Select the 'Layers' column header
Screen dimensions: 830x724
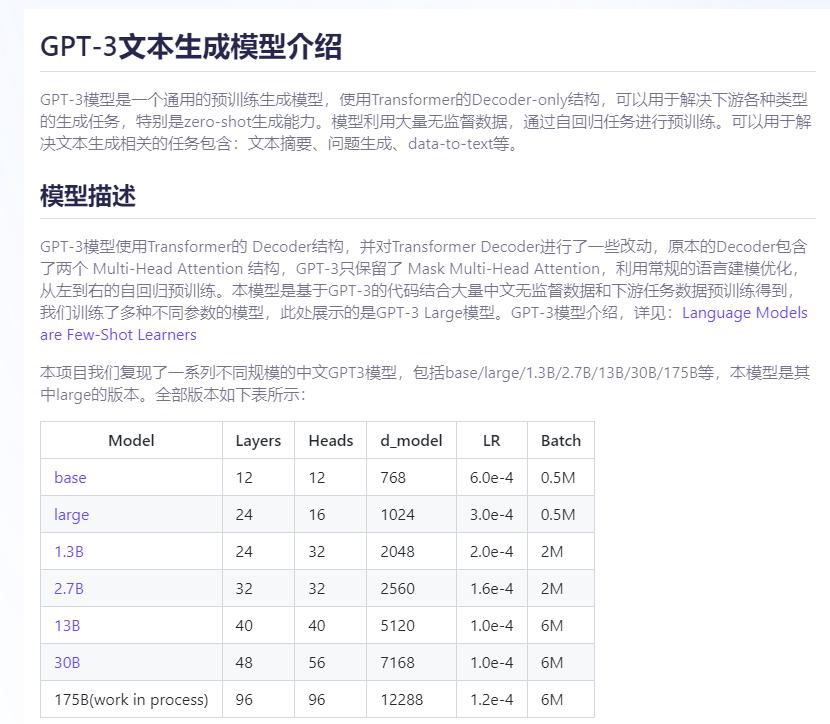coord(257,440)
